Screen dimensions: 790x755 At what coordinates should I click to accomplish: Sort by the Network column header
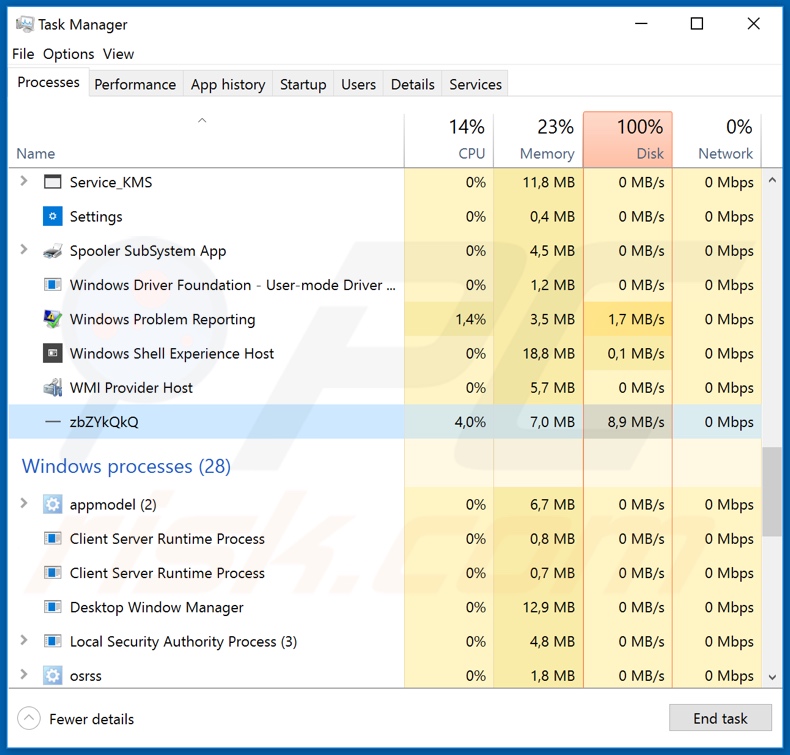pyautogui.click(x=717, y=141)
